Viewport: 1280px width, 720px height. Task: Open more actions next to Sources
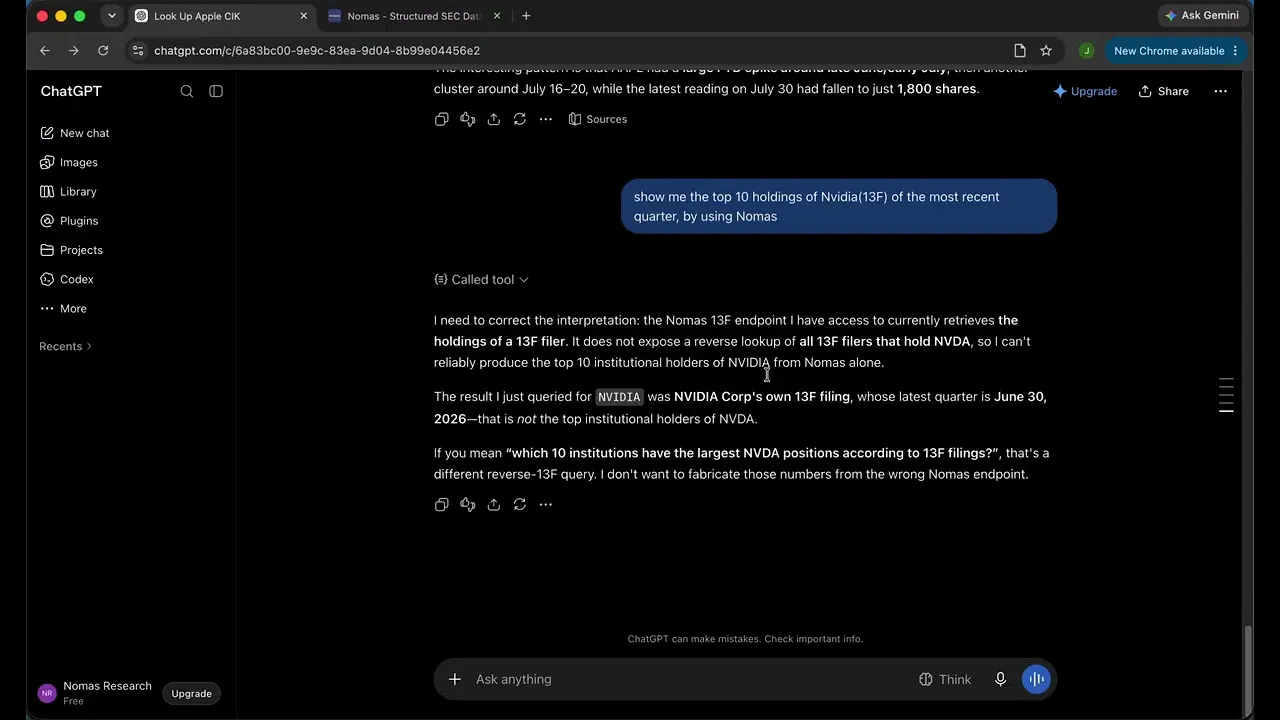[x=546, y=119]
